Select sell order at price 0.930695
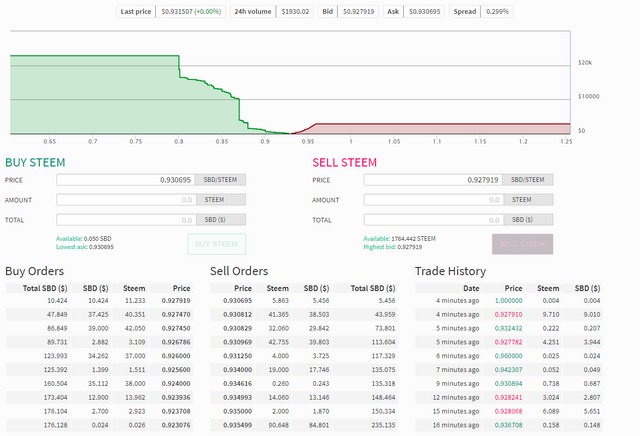 [x=304, y=300]
